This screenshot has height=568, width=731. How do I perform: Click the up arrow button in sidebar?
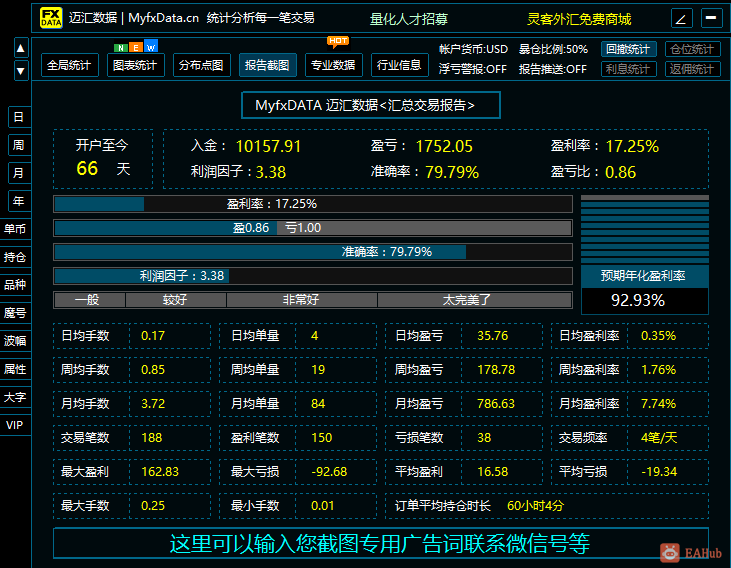(x=21, y=48)
